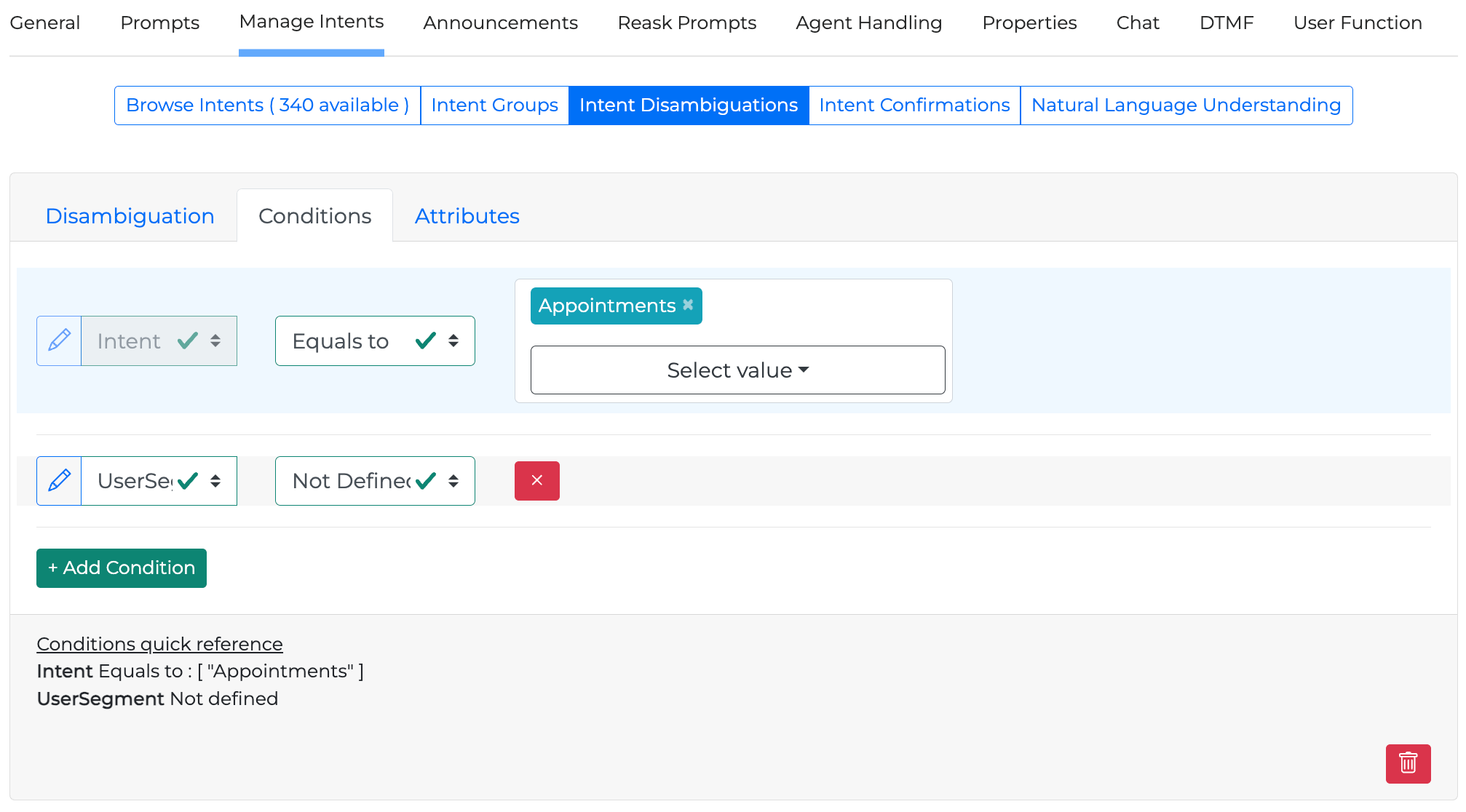The height and width of the screenshot is (812, 1466).
Task: Open the Select value dropdown
Action: pos(737,370)
